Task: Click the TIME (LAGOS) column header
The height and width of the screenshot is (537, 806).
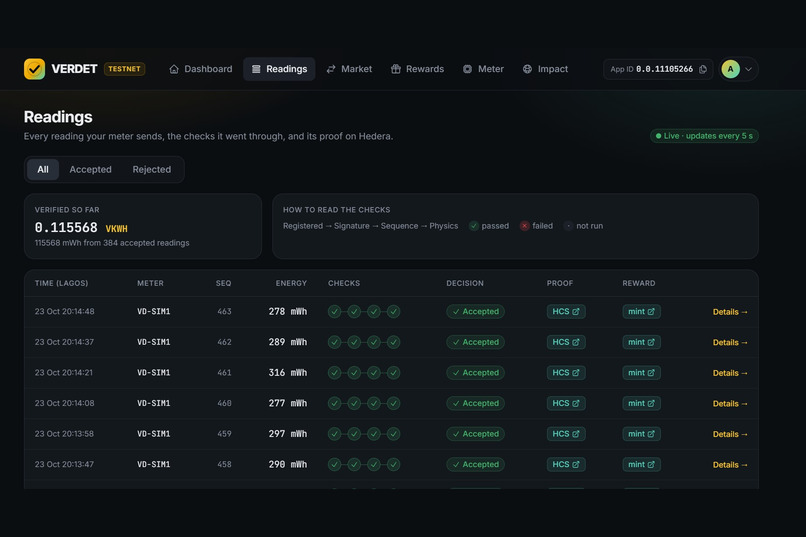Action: pyautogui.click(x=61, y=283)
